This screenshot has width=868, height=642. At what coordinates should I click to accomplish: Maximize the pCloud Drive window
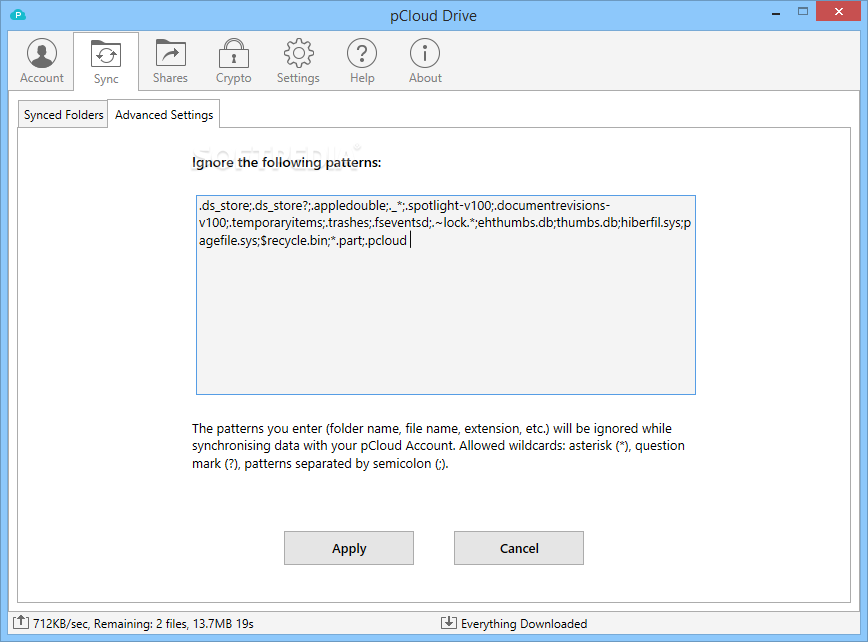pyautogui.click(x=803, y=12)
